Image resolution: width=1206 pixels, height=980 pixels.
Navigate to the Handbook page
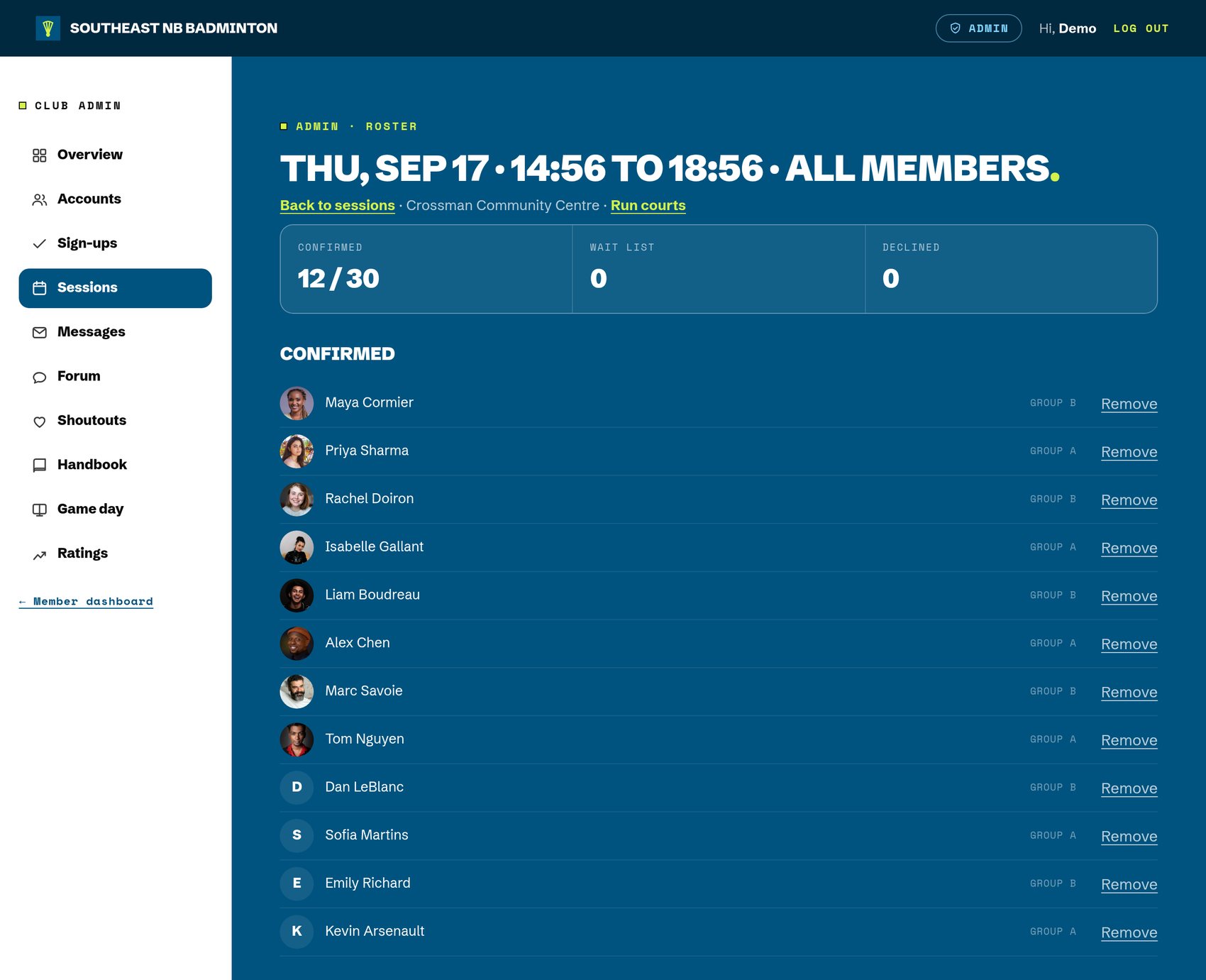tap(115, 465)
